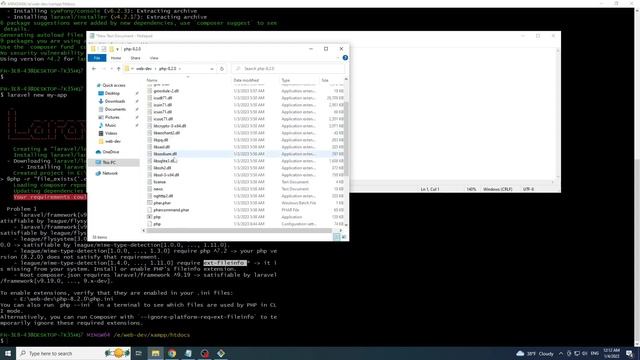Click UTF-8 in Notepad status bar

click(528, 189)
